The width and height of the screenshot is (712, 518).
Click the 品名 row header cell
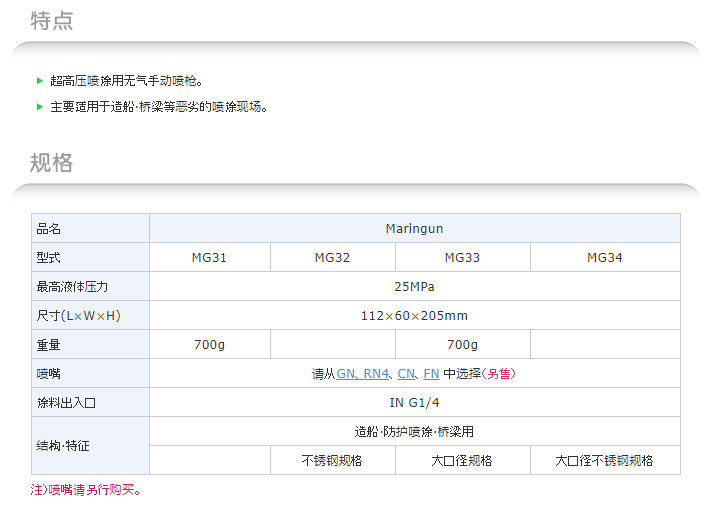90,228
